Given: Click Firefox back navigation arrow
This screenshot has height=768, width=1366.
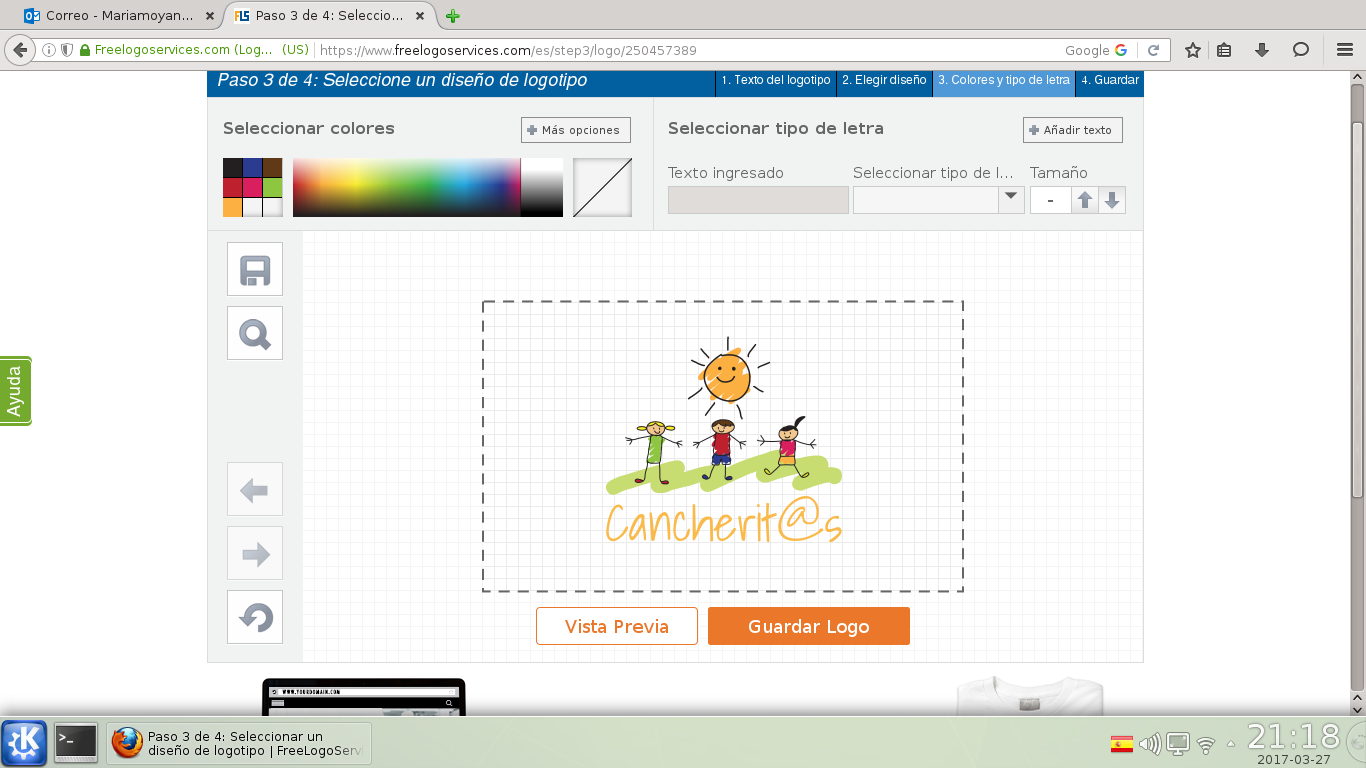Looking at the screenshot, I should click(20, 50).
